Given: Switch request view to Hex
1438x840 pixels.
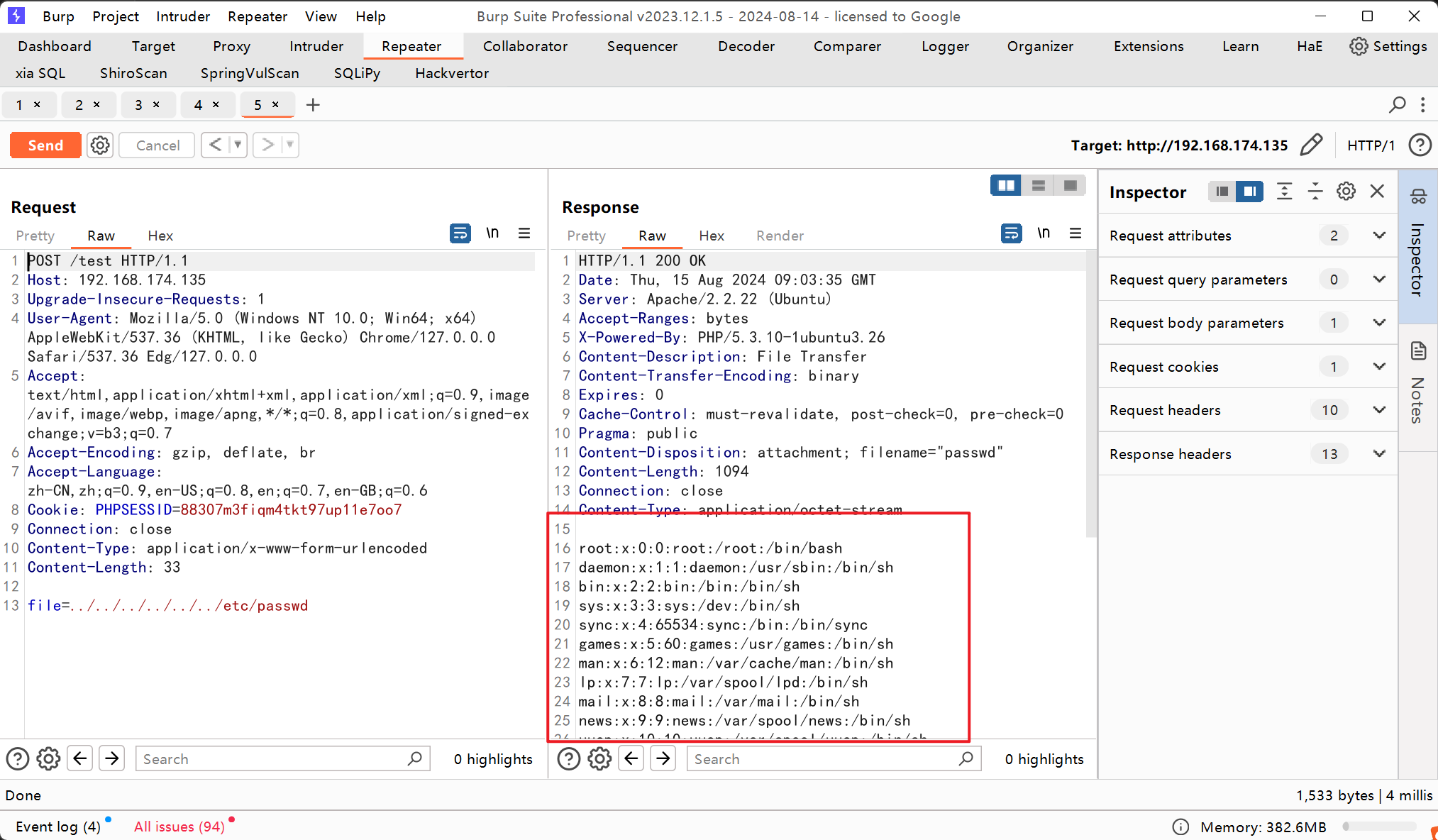Looking at the screenshot, I should click(x=160, y=236).
